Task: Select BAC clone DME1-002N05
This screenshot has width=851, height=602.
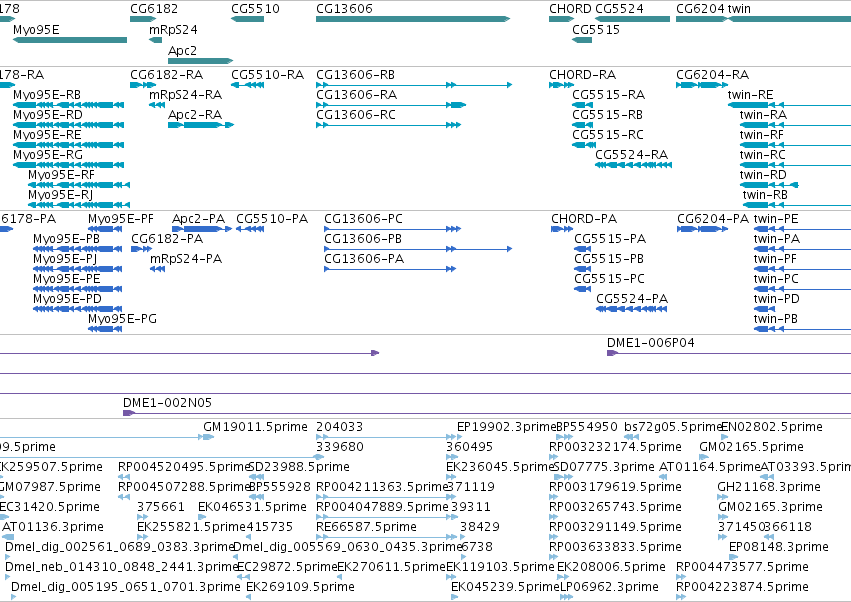Action: [x=167, y=403]
